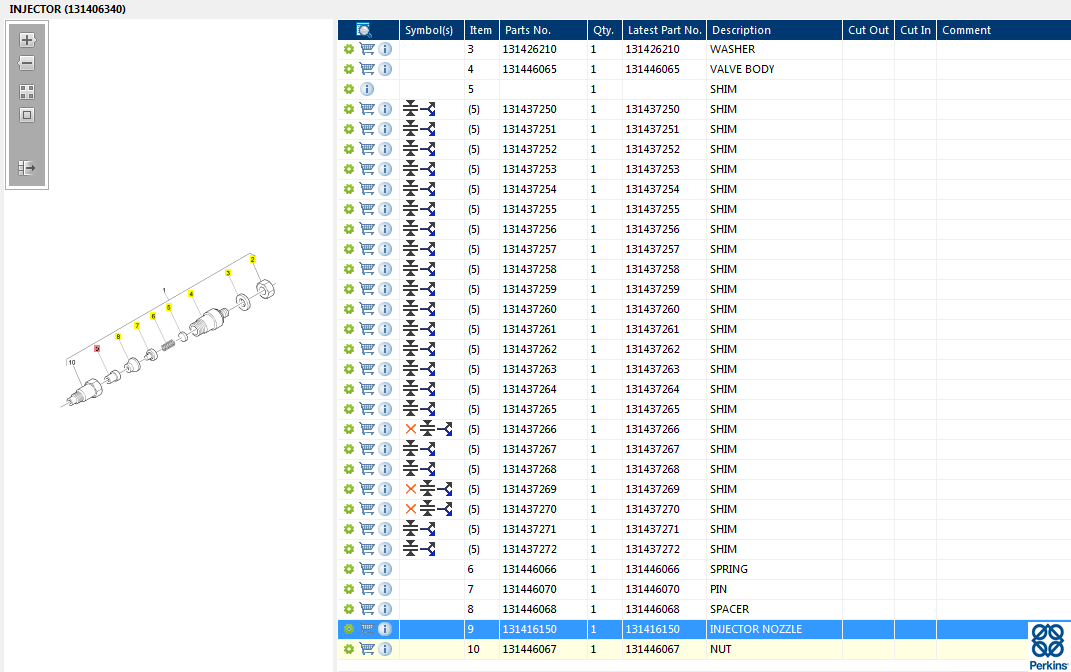Add SPRING 131446066 to cart
Screen dimensions: 1071x672
[x=367, y=569]
